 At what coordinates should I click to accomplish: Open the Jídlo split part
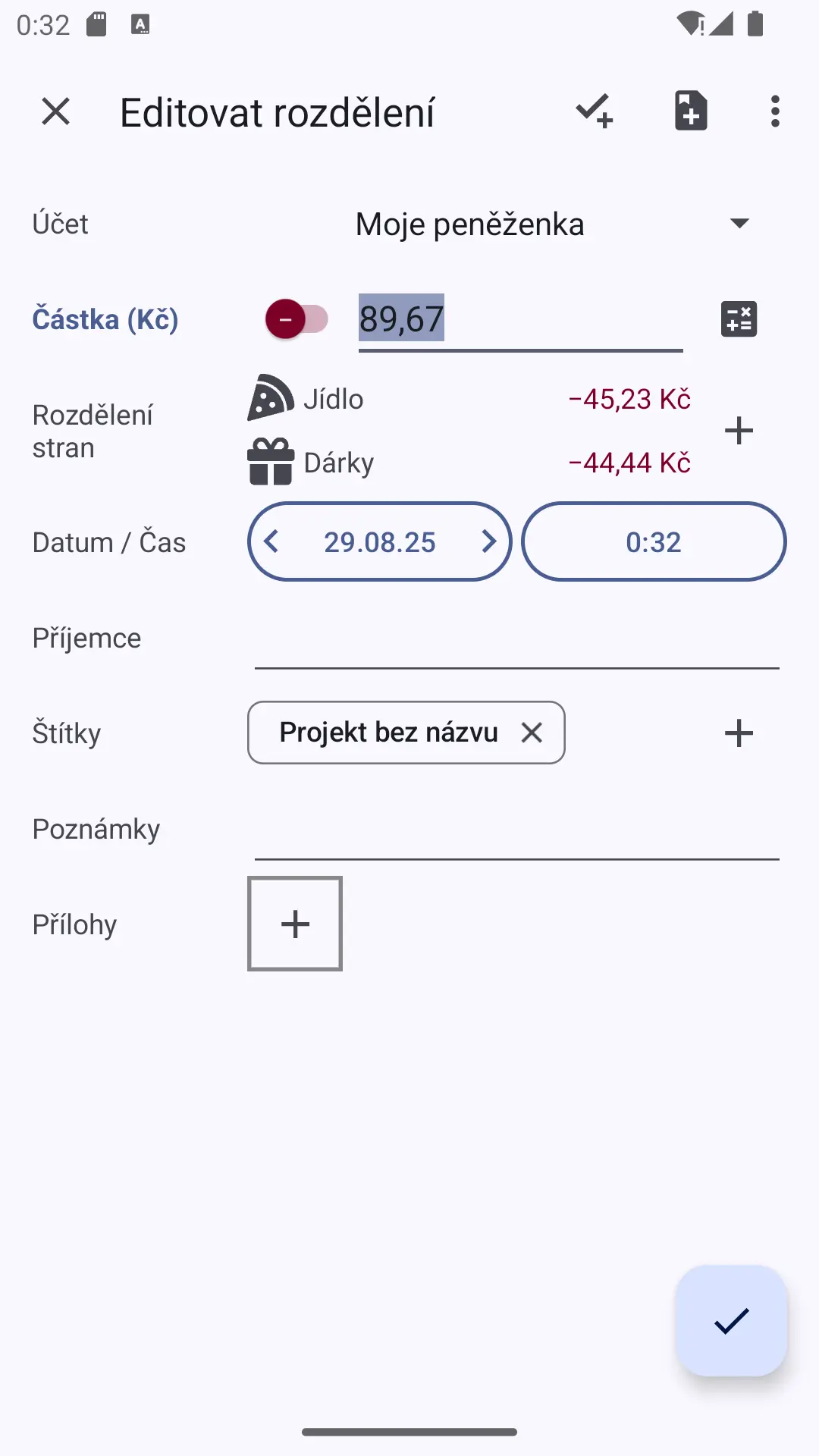pos(469,399)
